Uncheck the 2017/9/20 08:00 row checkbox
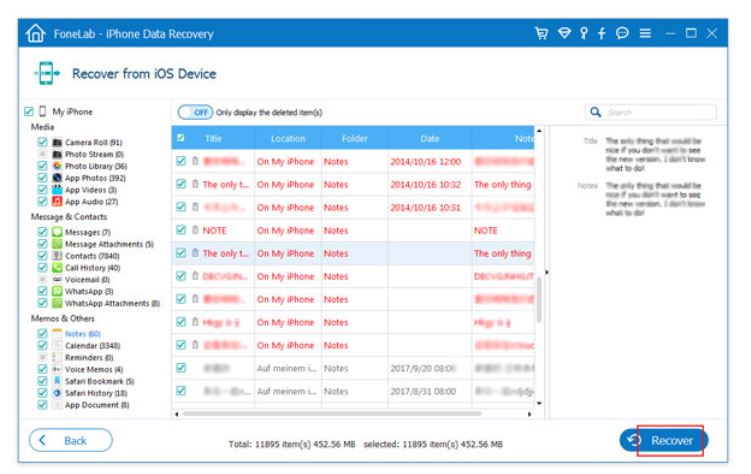The height and width of the screenshot is (474, 751). click(x=181, y=368)
